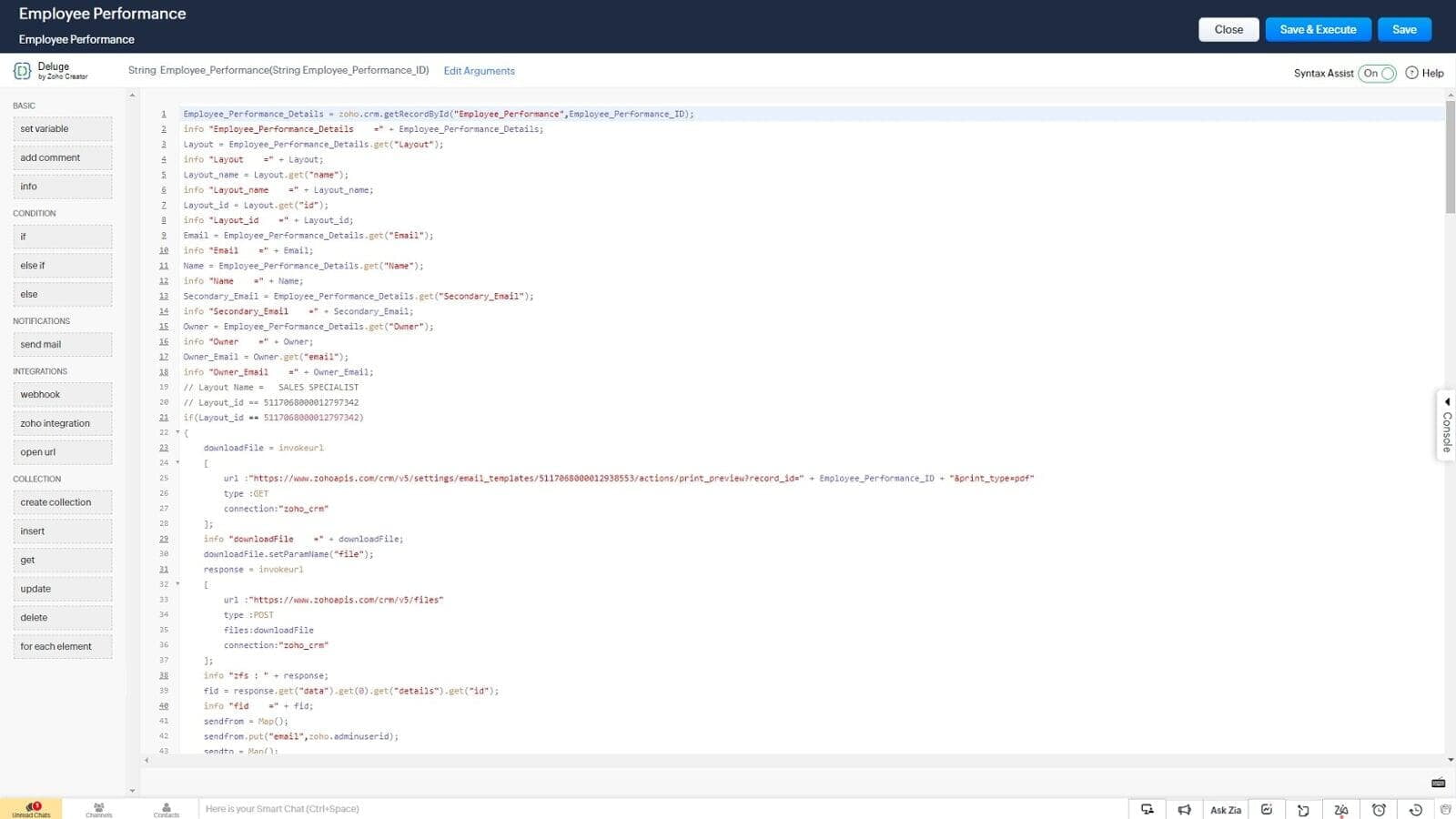Click the comment '// Layout Name = SALES SPECIALIST'
The height and width of the screenshot is (819, 1456).
coord(271,387)
